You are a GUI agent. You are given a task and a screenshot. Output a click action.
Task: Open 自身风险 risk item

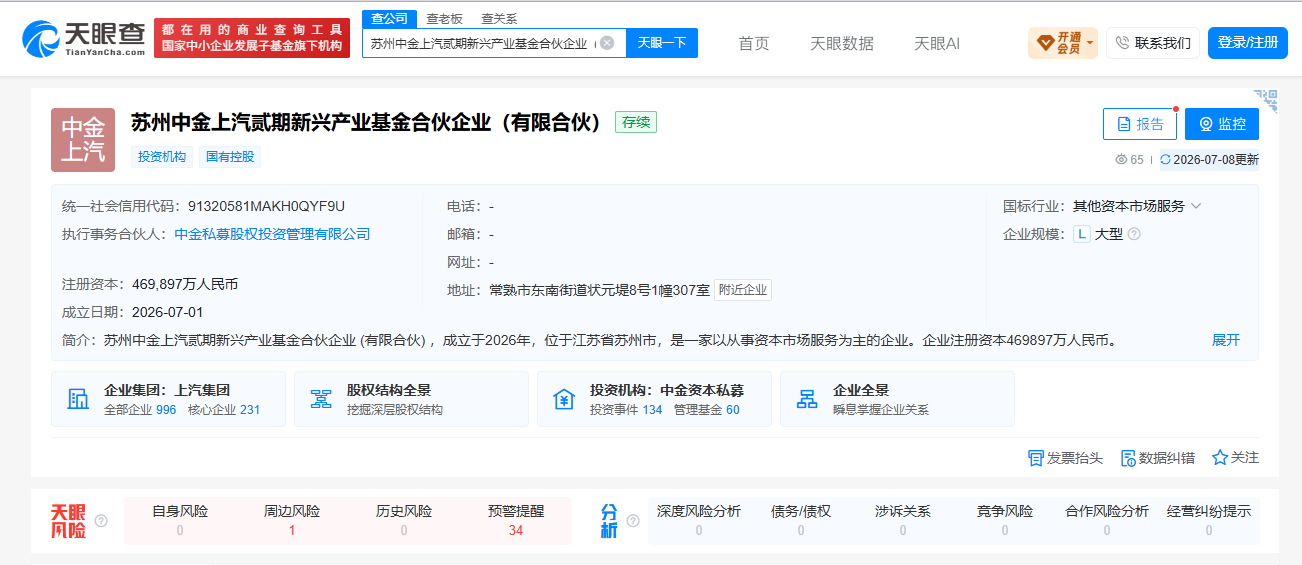click(180, 520)
